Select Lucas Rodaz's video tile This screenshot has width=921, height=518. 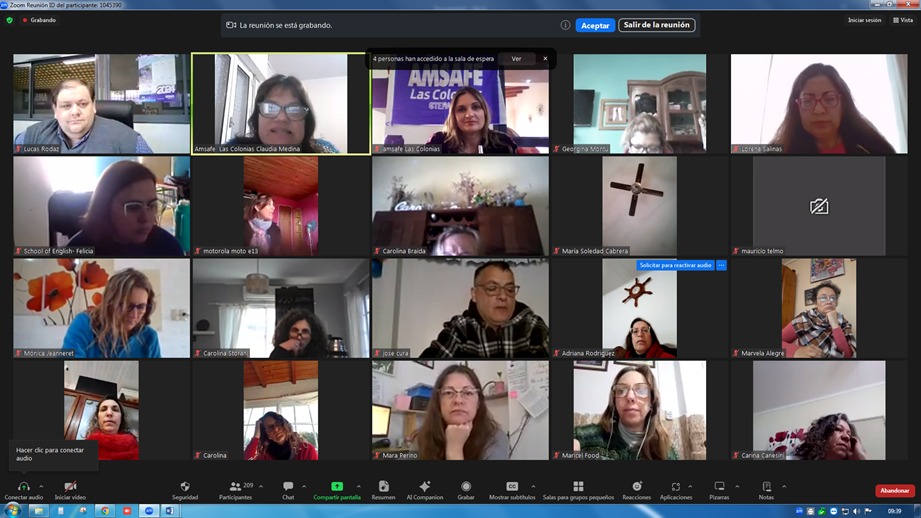point(101,103)
